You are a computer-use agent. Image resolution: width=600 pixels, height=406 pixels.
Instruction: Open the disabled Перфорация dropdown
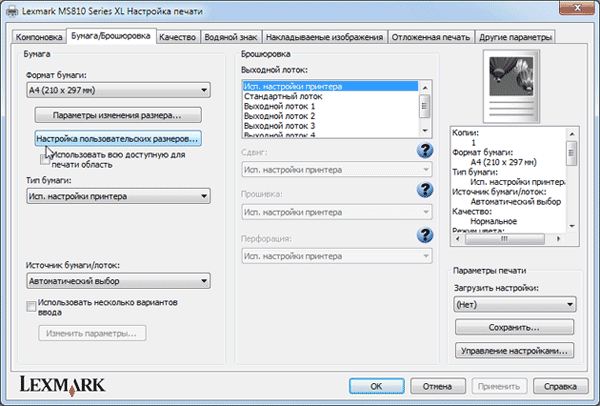click(337, 256)
